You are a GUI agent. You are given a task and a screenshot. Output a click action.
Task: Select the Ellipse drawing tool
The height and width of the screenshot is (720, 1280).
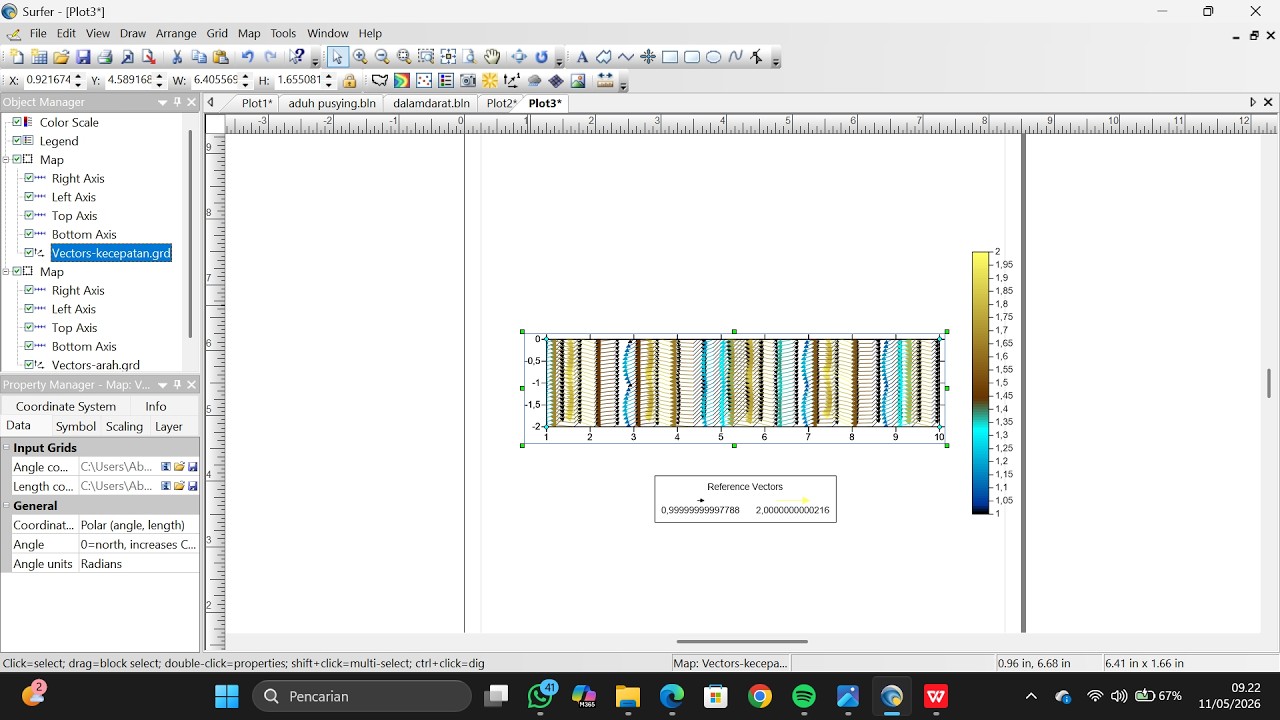click(x=714, y=57)
